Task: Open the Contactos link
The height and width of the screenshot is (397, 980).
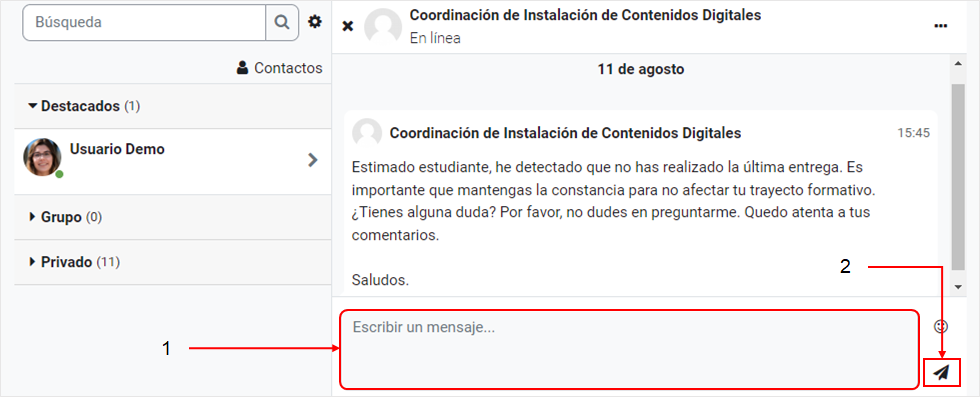Action: pos(280,68)
